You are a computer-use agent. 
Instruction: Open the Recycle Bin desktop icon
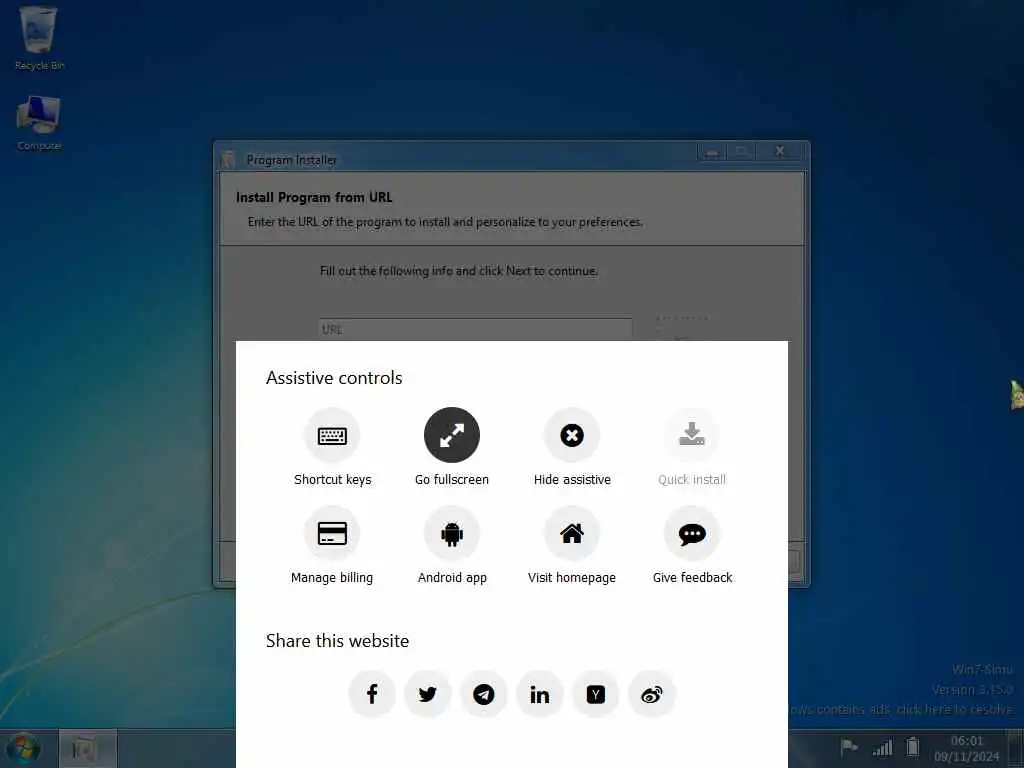coord(39,38)
